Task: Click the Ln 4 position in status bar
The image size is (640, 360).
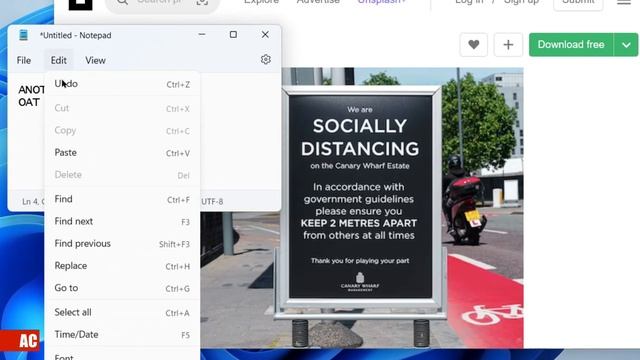Action: coord(33,202)
